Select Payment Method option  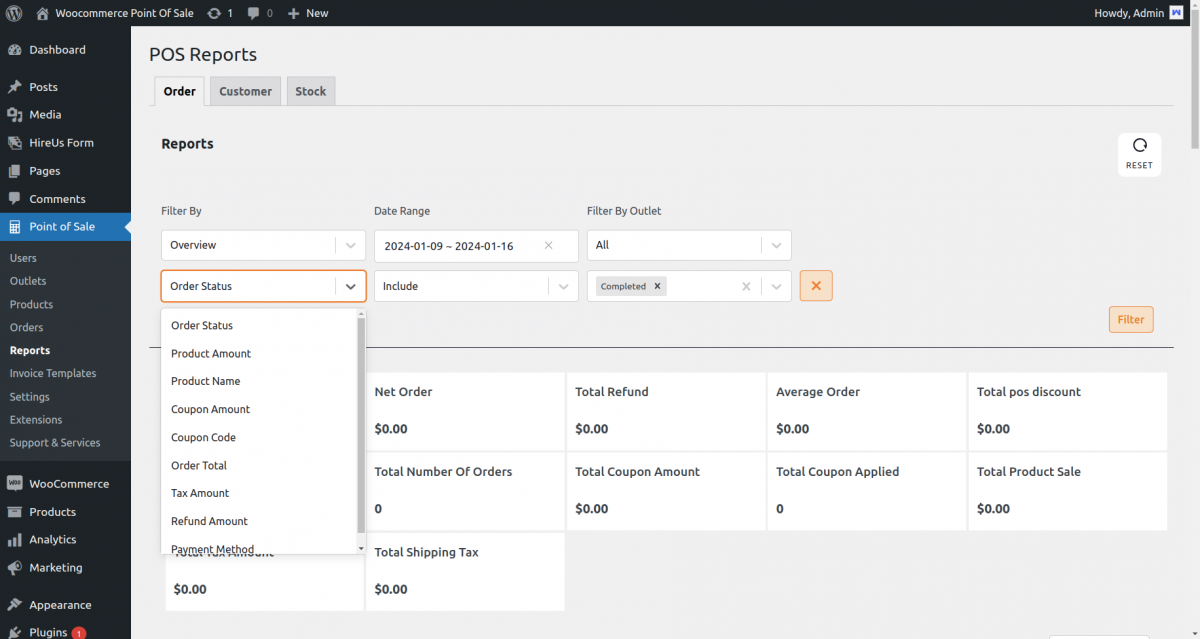click(259, 546)
